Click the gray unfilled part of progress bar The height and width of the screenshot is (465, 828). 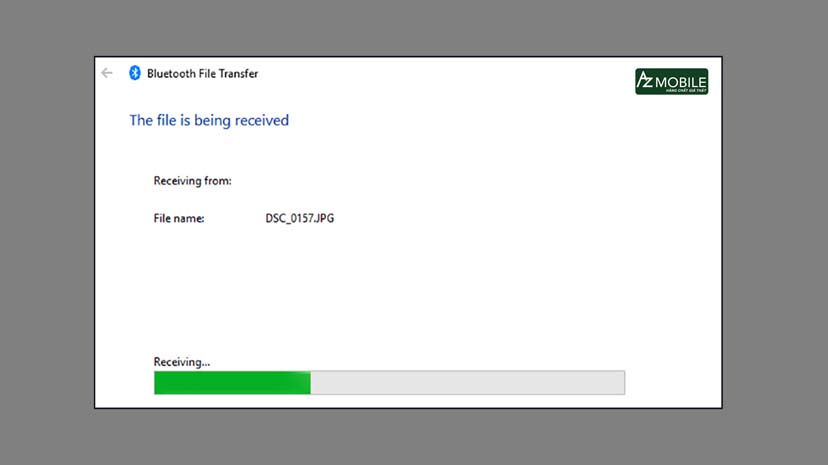(467, 382)
